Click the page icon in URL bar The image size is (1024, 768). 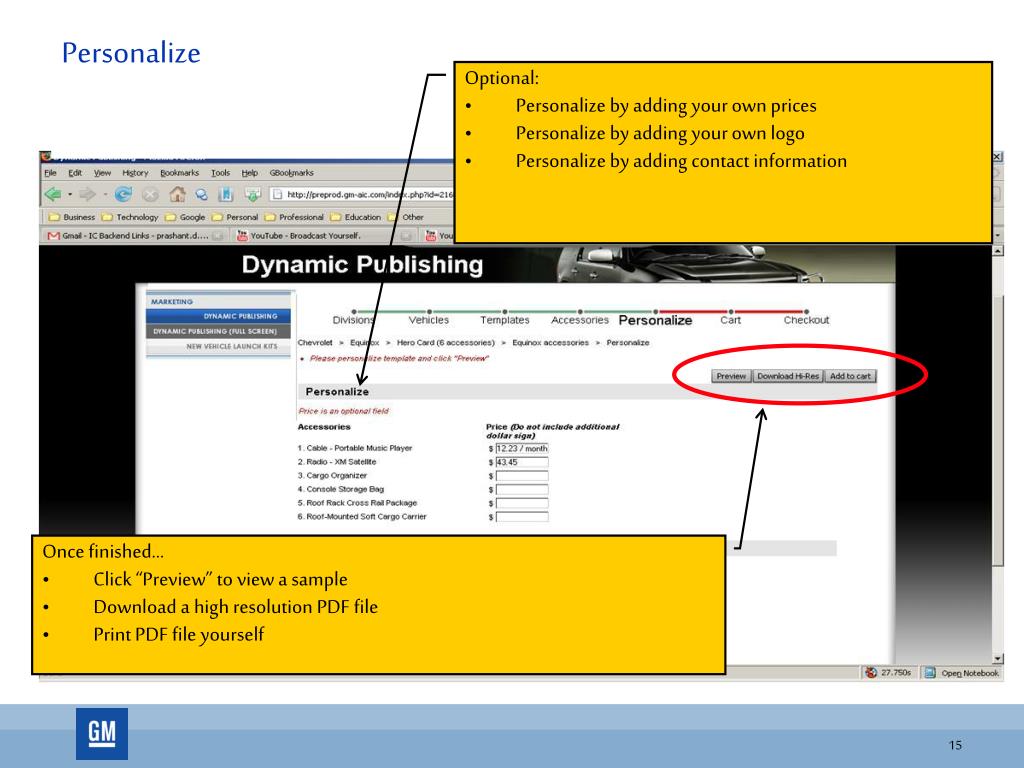(277, 194)
